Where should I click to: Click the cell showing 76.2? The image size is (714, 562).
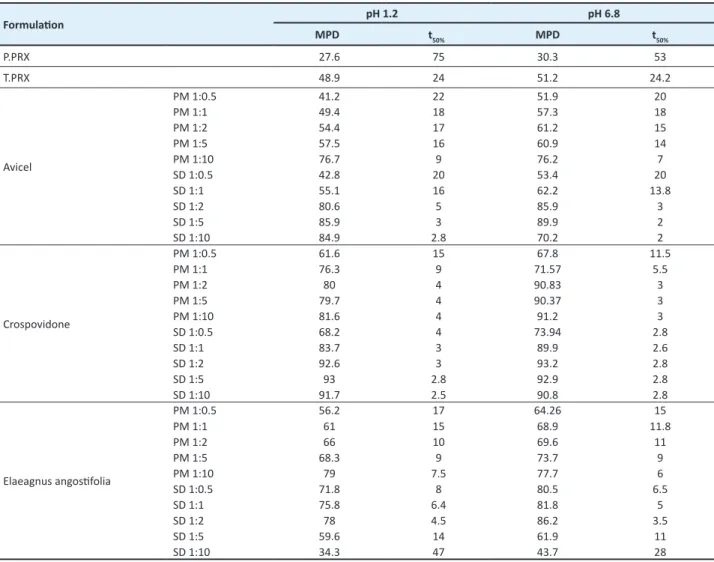pos(547,159)
